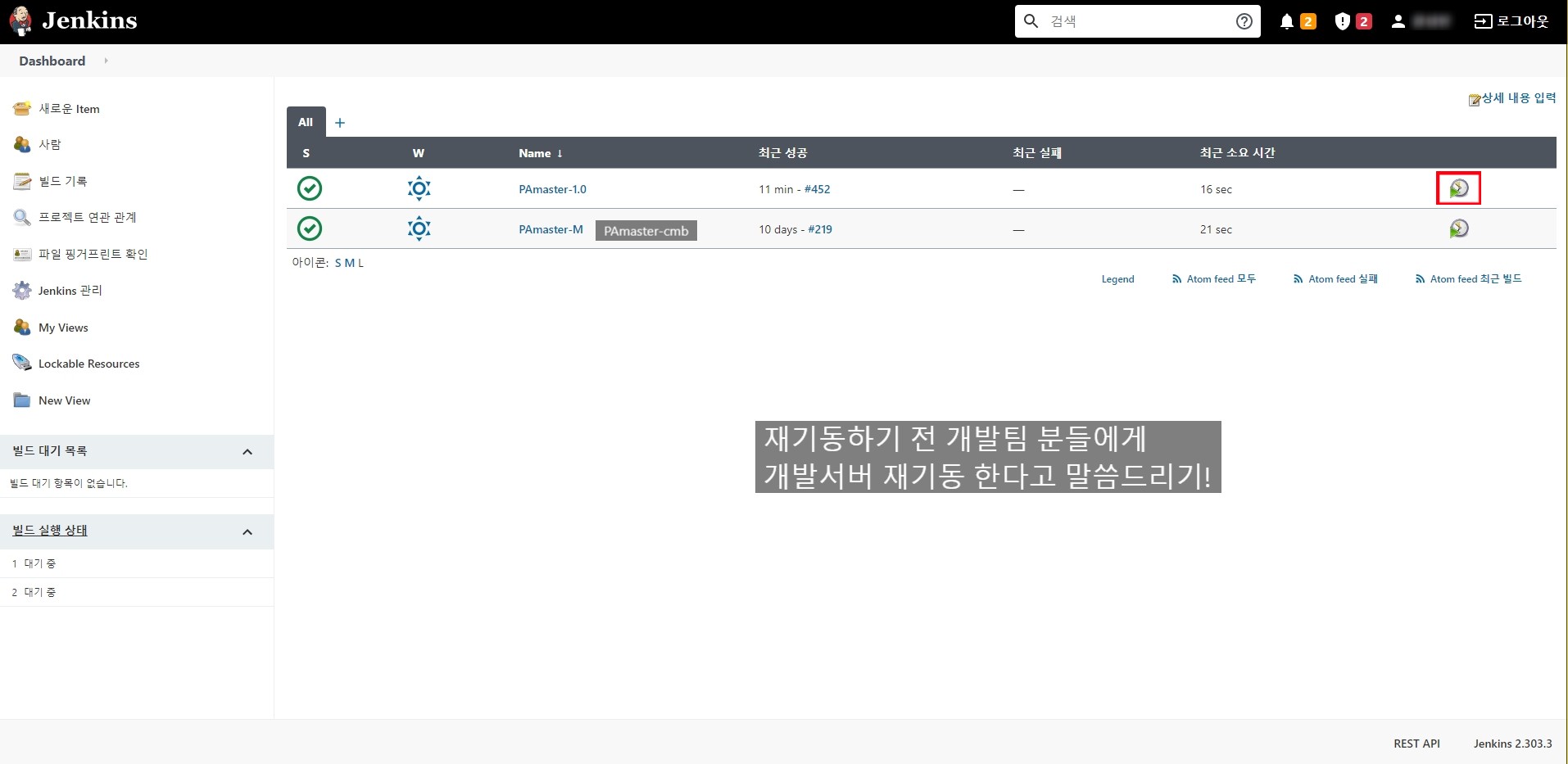Select medium icon size M
Screen dimensions: 1568x764
pyautogui.click(x=350, y=263)
